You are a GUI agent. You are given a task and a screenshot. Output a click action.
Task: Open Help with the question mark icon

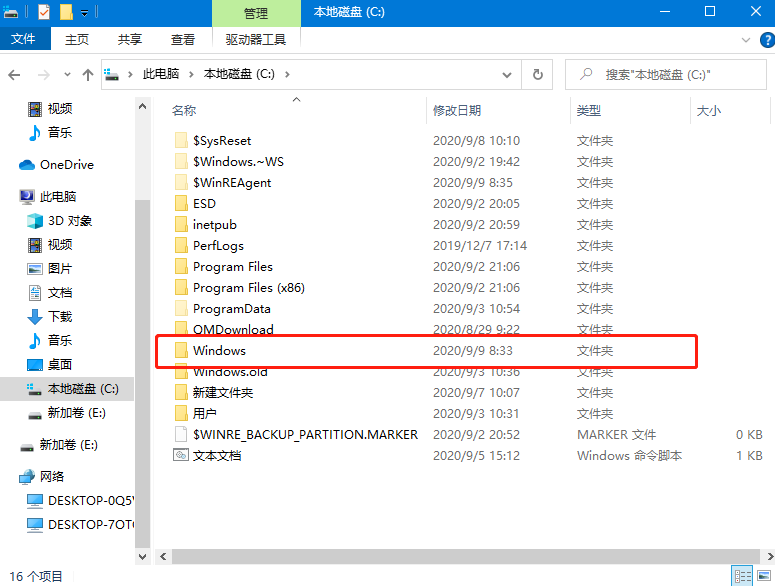click(768, 40)
